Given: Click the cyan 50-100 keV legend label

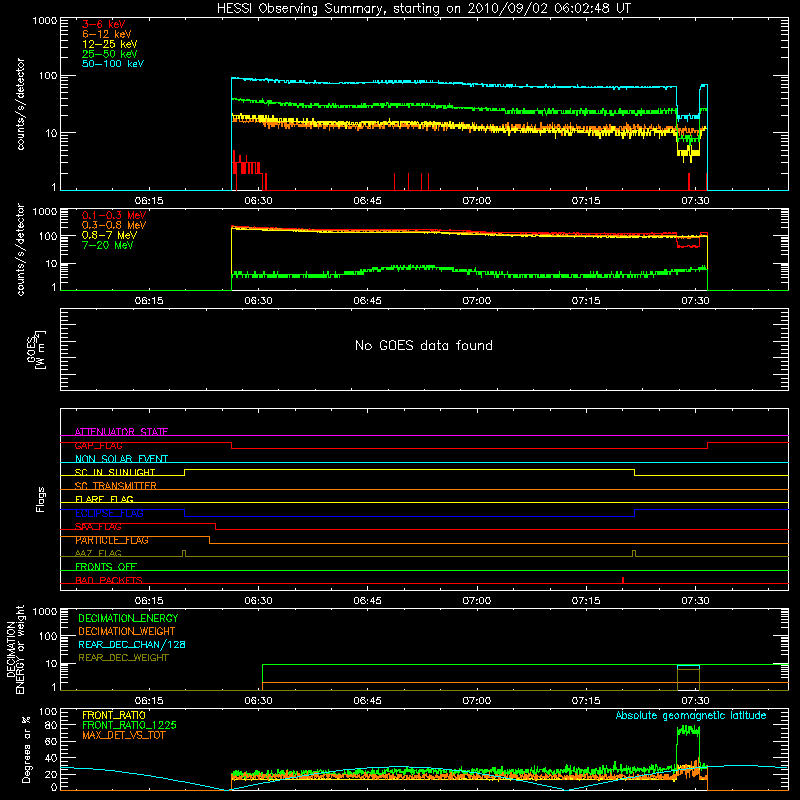Looking at the screenshot, I should [113, 64].
